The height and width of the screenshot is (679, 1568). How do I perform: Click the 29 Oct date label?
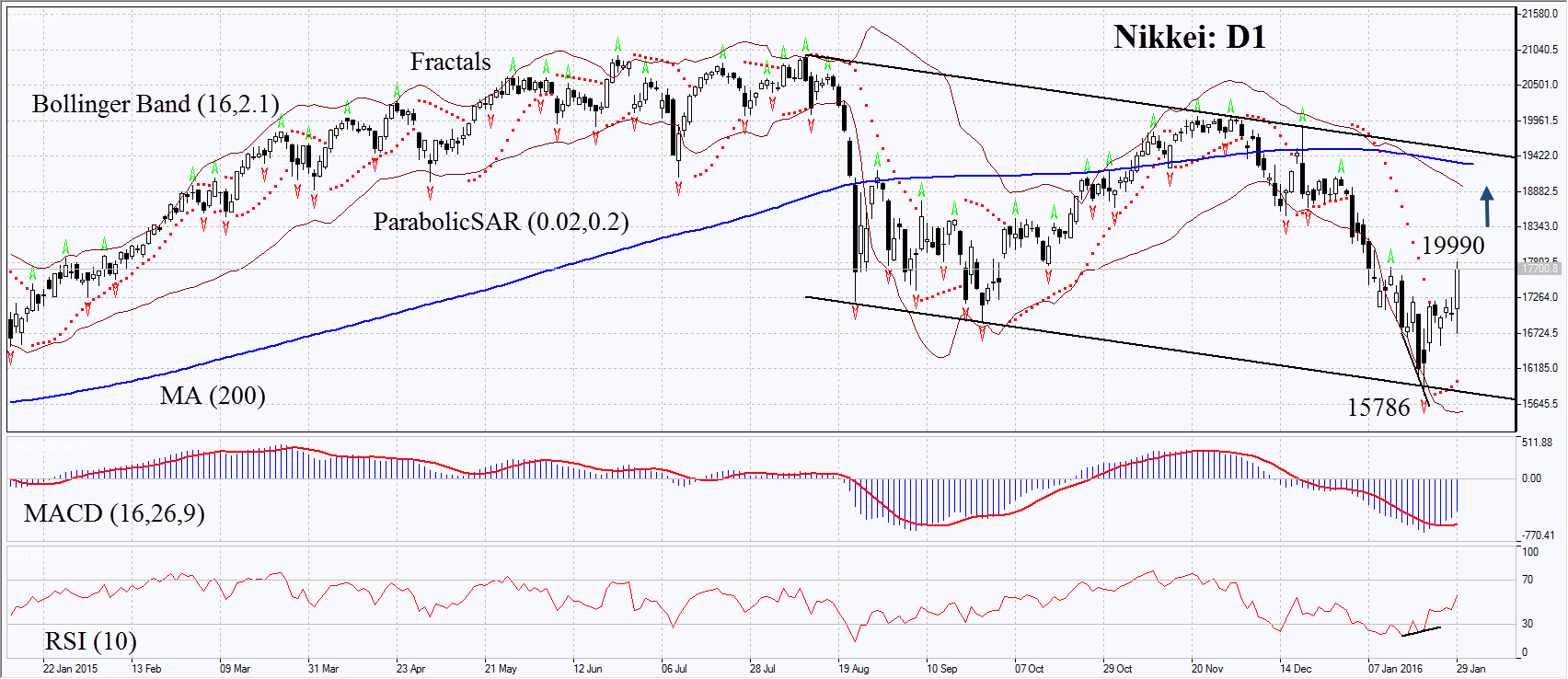pos(1117,669)
